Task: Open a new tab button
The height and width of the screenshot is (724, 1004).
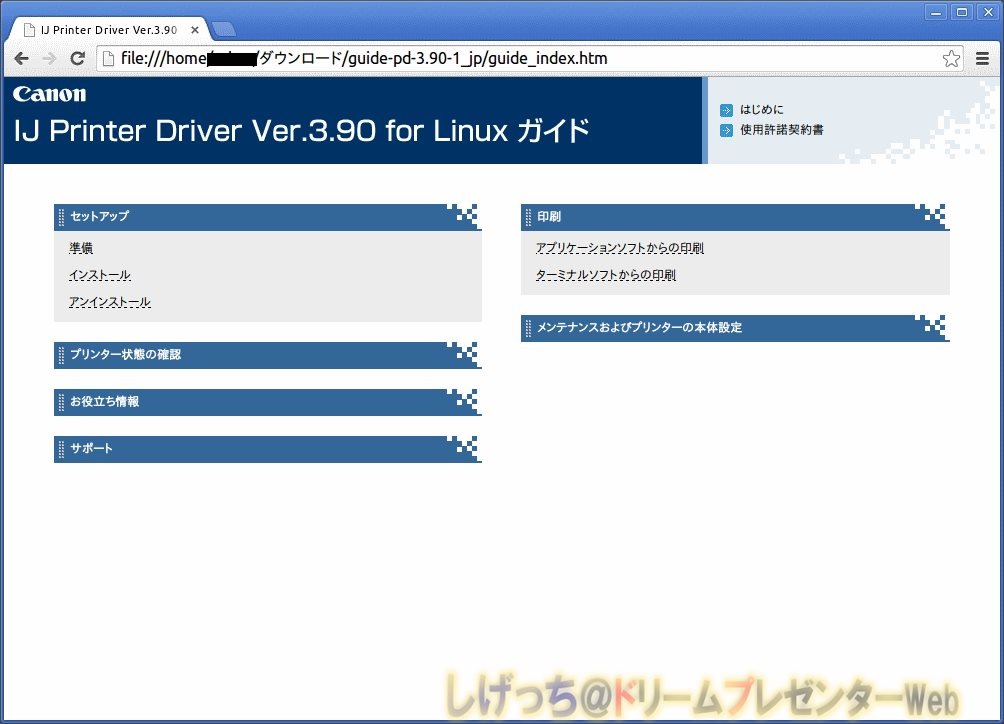Action: [223, 29]
